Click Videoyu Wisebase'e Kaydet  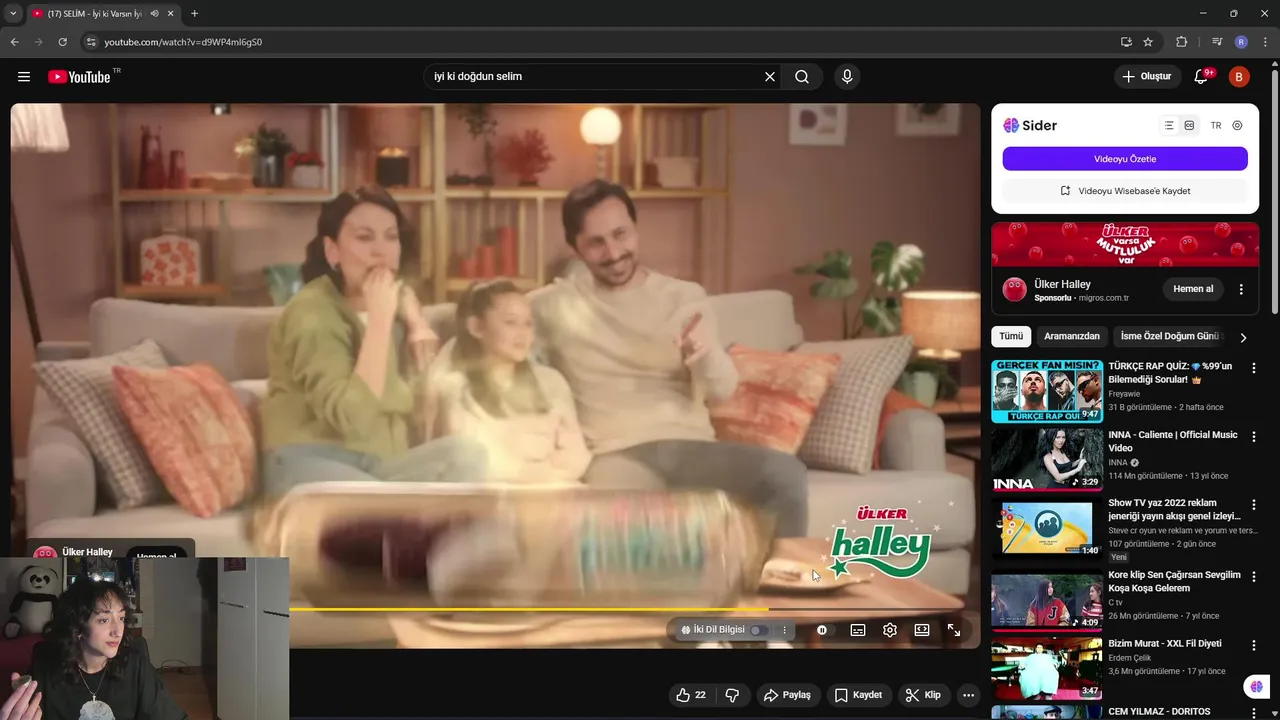point(1125,191)
